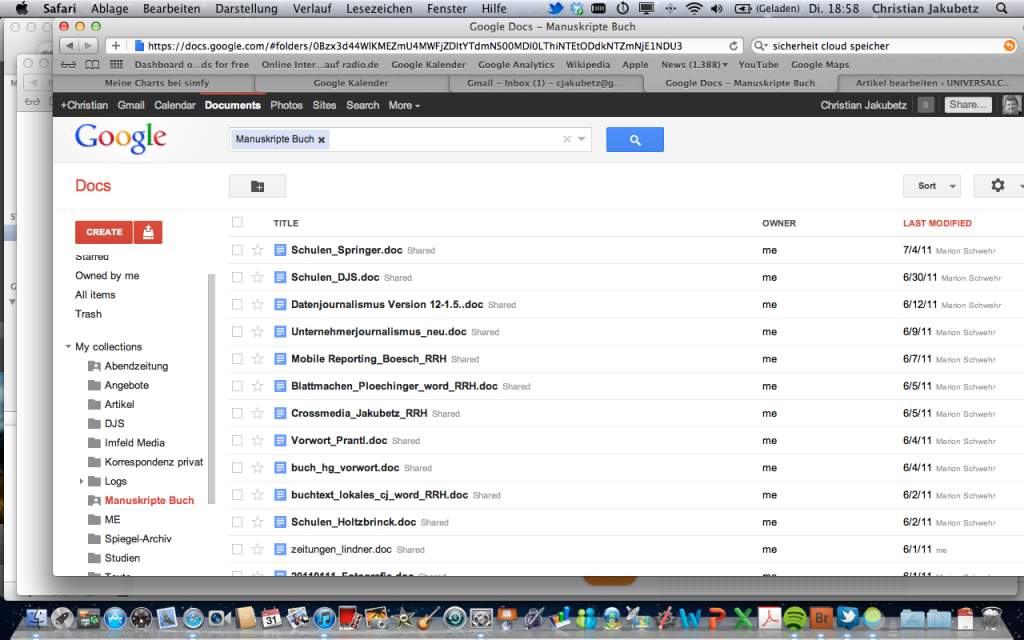Screen dimensions: 1024x640
Task: Launch Adobe Bridge from the dock
Action: [x=821, y=618]
